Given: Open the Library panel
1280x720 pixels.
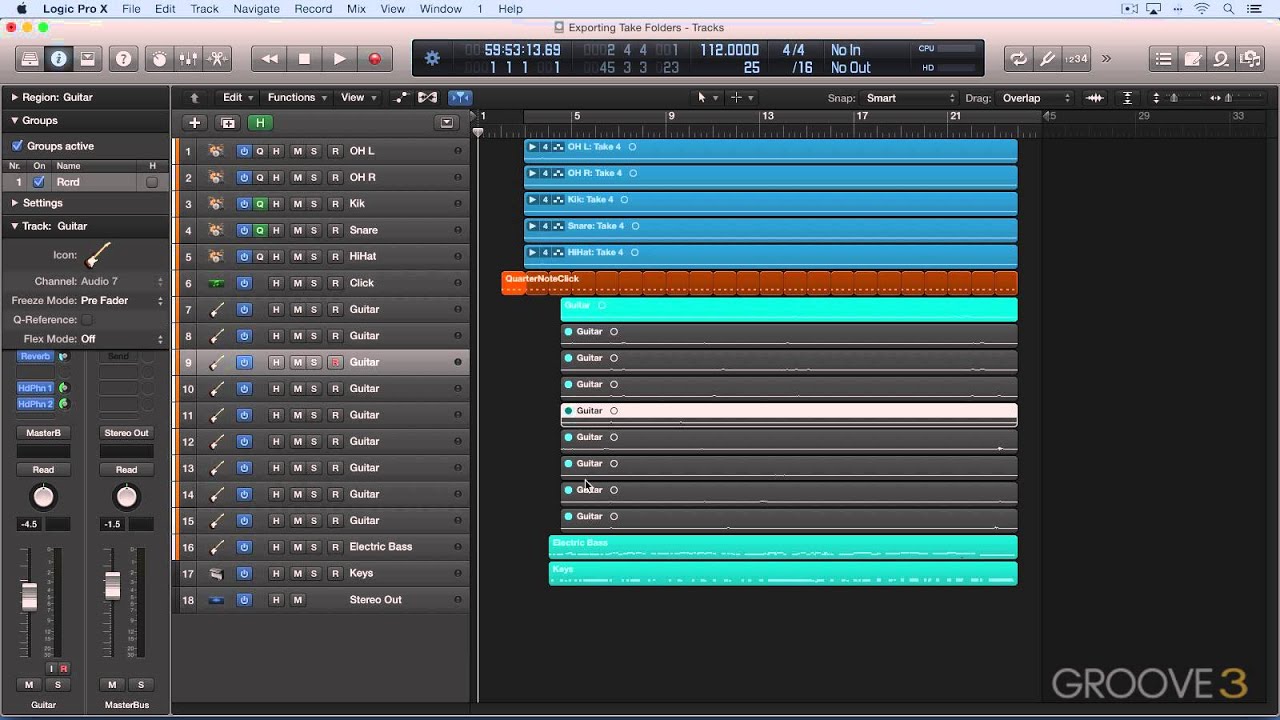Looking at the screenshot, I should (30, 59).
